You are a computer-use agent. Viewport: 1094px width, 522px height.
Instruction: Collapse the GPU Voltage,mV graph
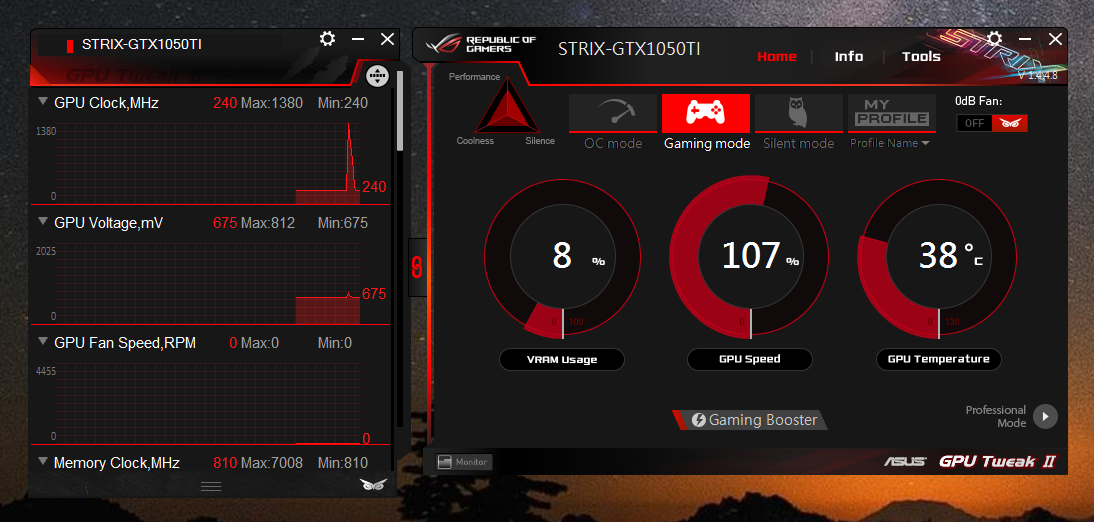tap(43, 221)
